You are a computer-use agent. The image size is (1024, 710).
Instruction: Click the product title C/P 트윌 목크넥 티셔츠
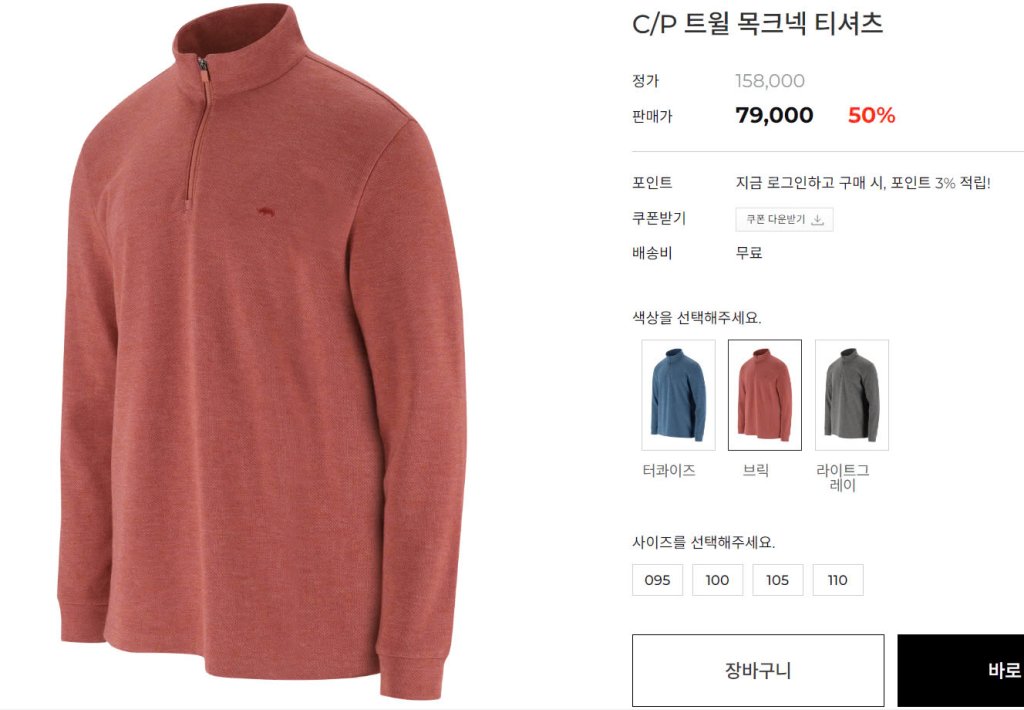(x=758, y=24)
